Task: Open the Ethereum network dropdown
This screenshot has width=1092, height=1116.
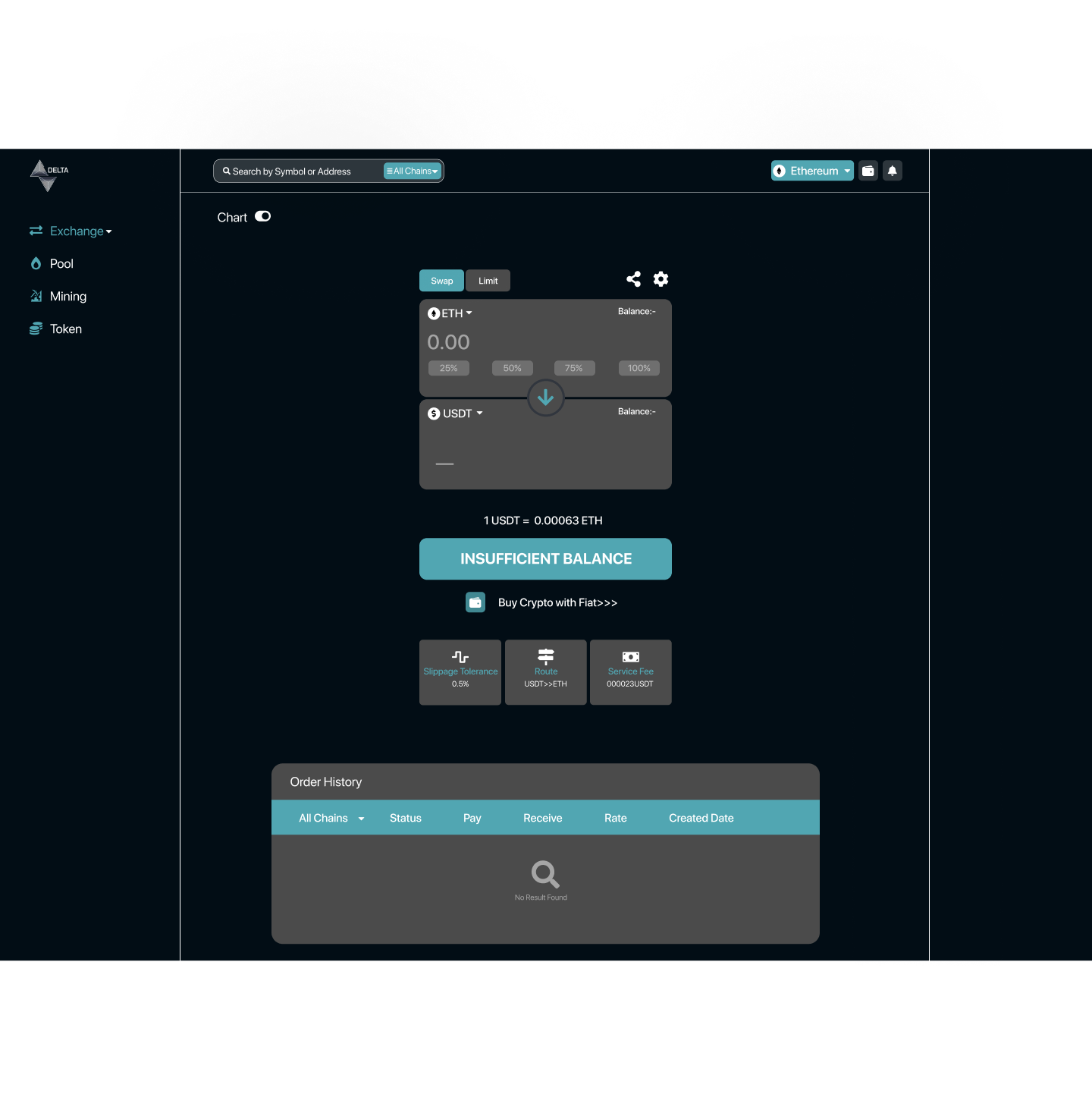Action: [812, 171]
